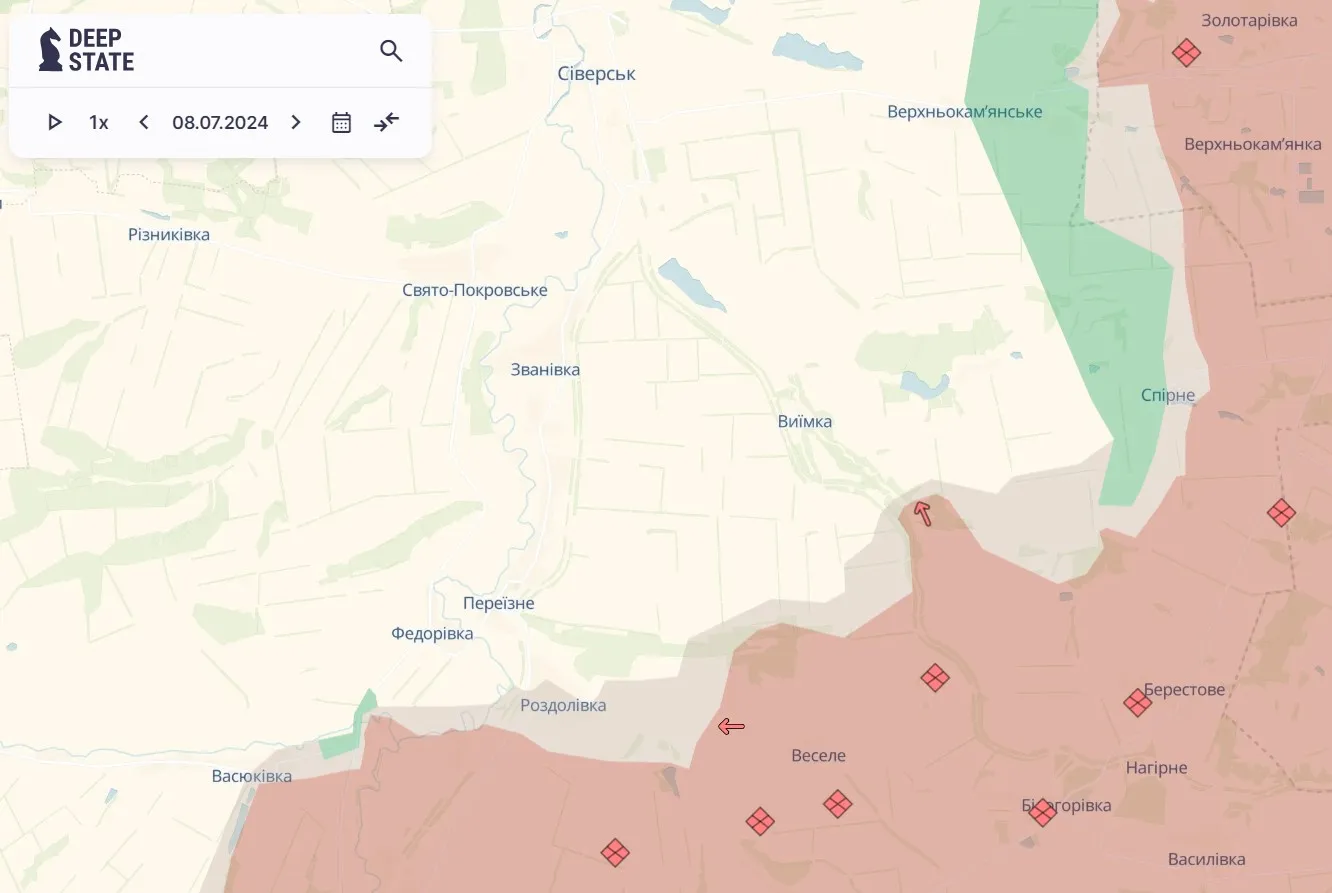
Task: Click the red attack arrow south of Виїмка
Action: coord(922,514)
